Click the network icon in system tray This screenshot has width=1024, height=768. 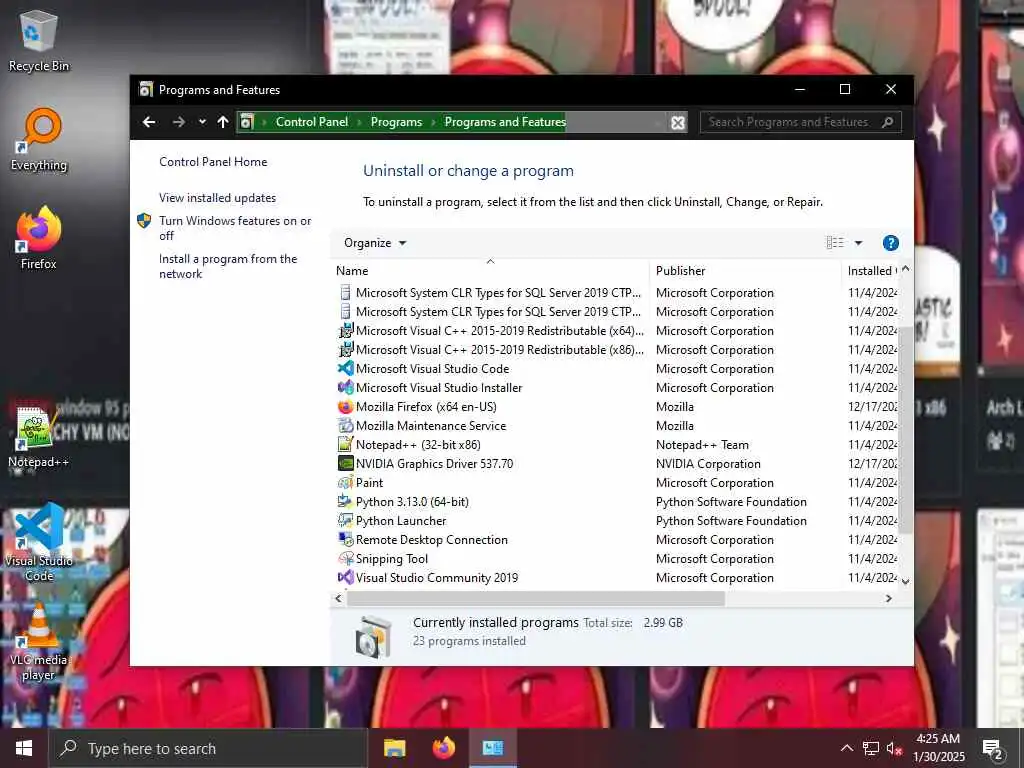pyautogui.click(x=871, y=748)
